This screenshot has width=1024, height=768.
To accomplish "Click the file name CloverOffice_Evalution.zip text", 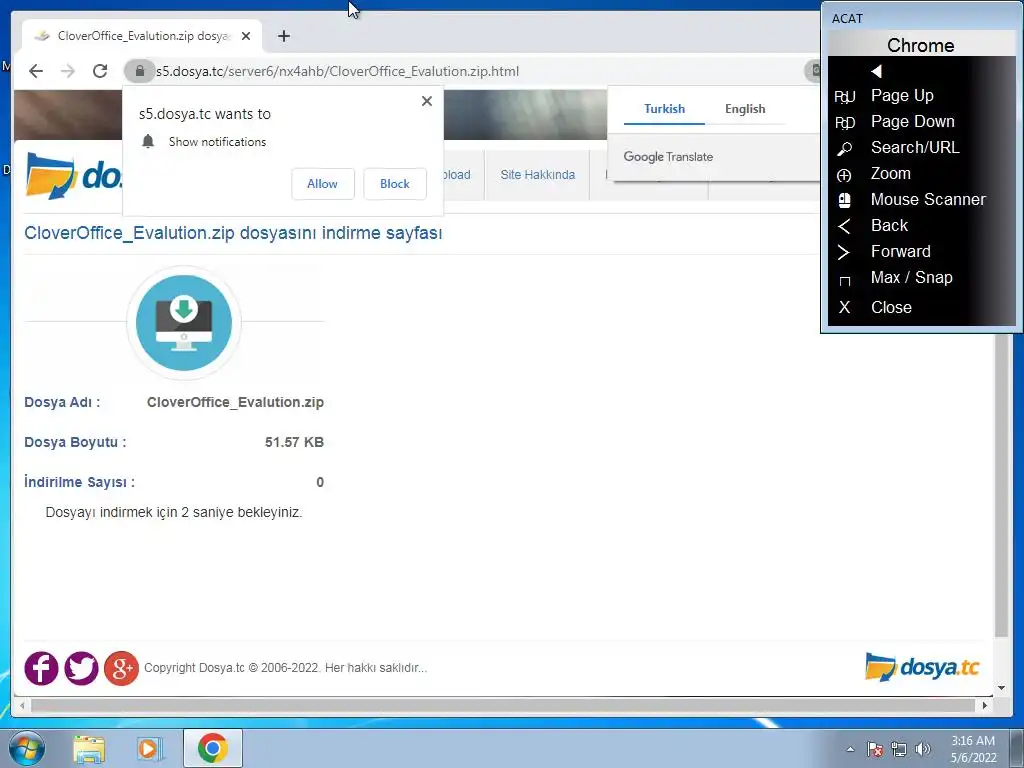I will click(235, 402).
